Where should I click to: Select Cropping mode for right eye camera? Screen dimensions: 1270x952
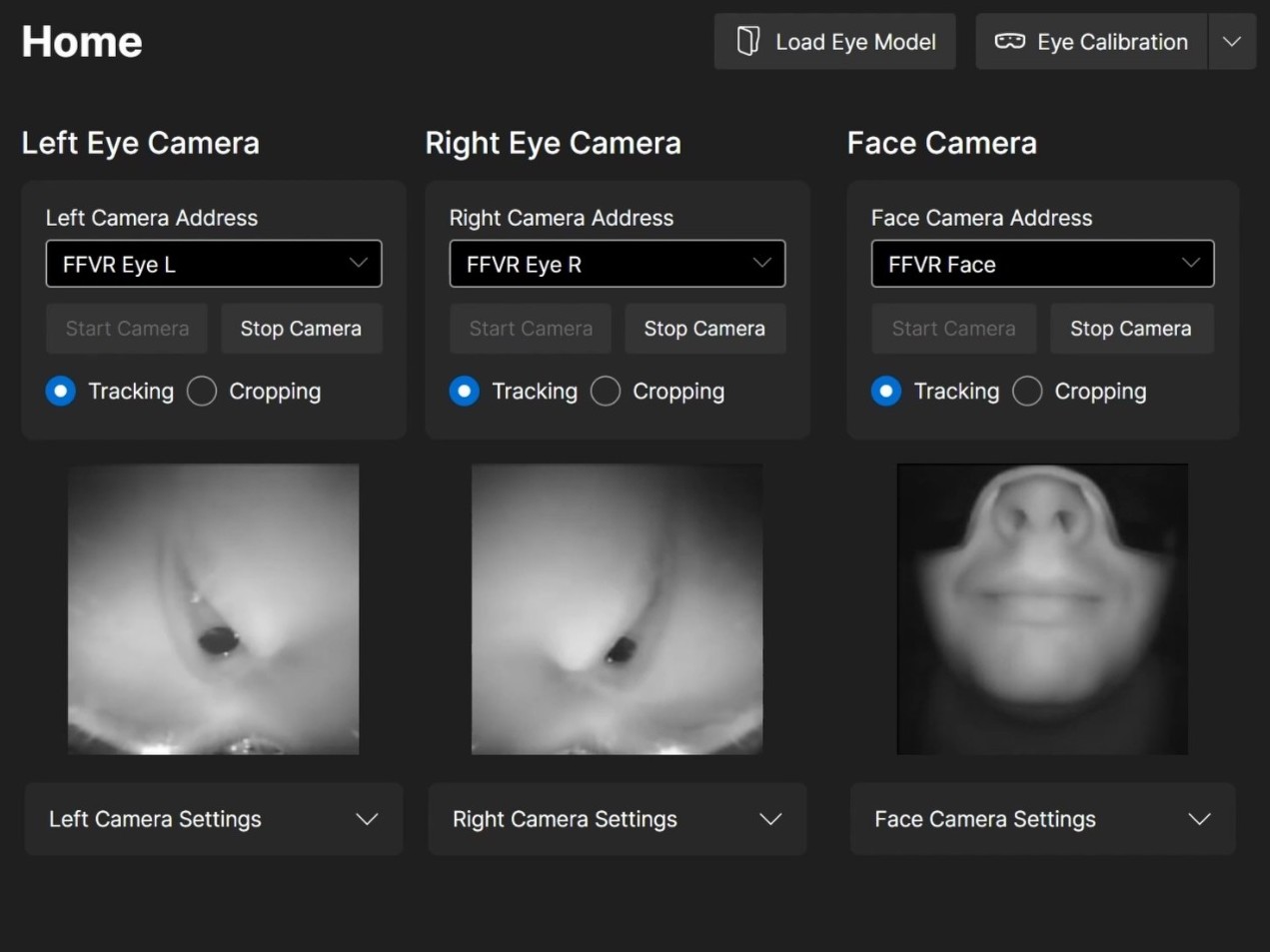pos(607,392)
